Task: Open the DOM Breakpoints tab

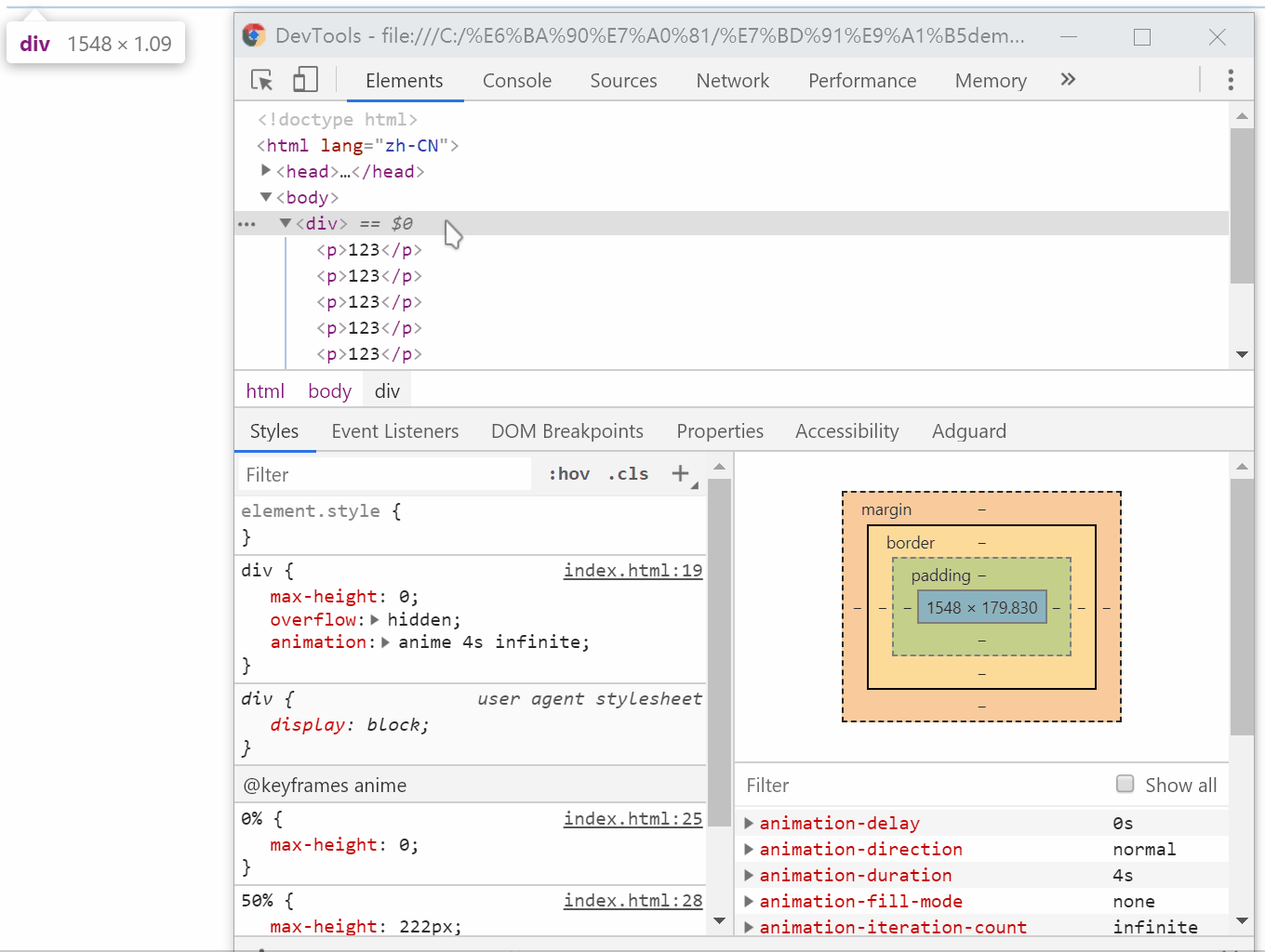Action: pyautogui.click(x=567, y=431)
